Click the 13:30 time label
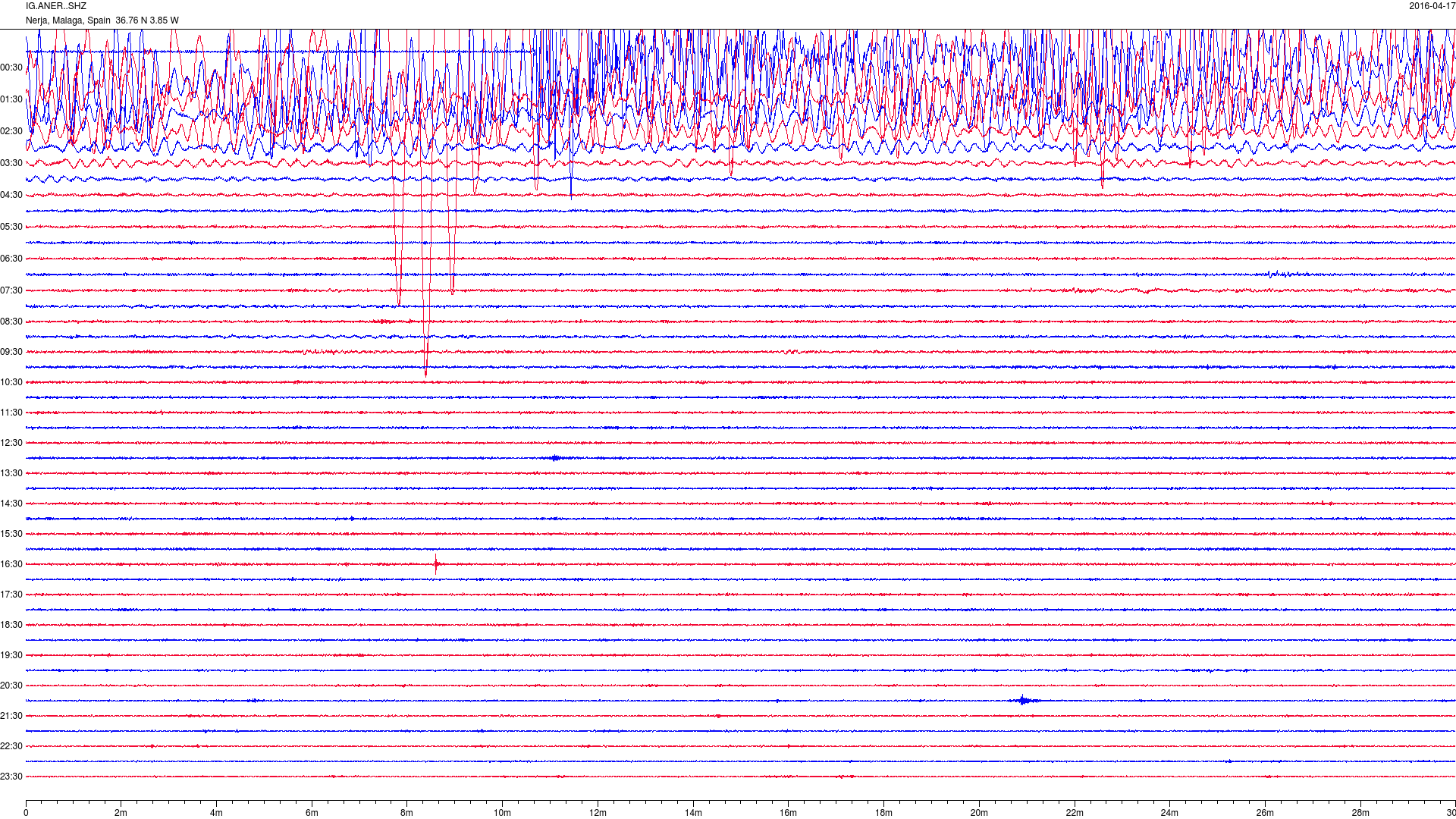Screen dimensions: 1456x819 [11, 473]
